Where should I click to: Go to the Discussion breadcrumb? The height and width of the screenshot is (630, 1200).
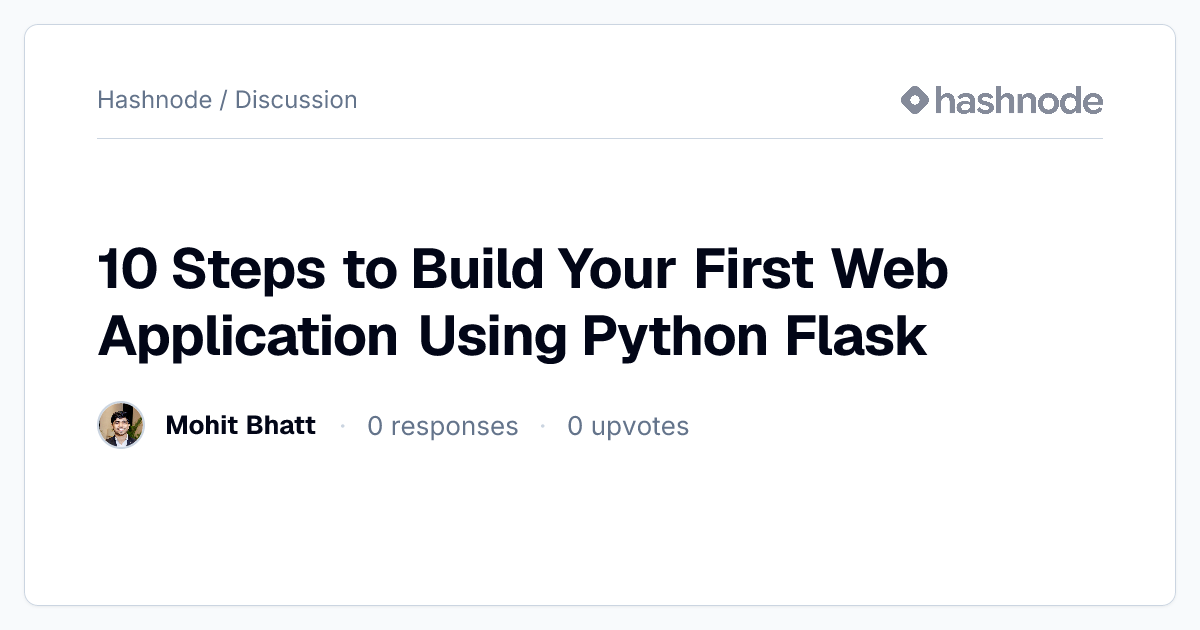pos(296,100)
